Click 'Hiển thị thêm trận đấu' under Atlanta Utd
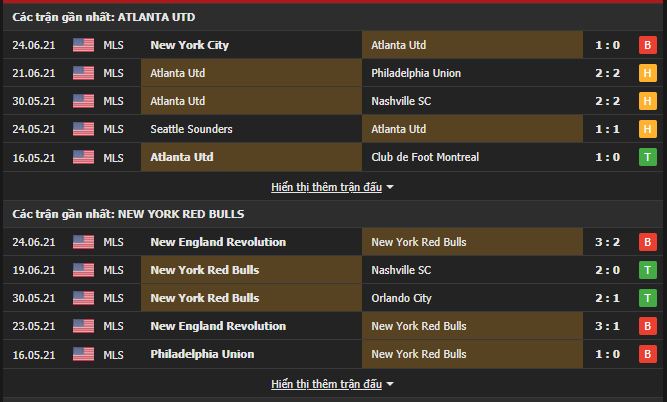This screenshot has height=402, width=667. pos(326,187)
